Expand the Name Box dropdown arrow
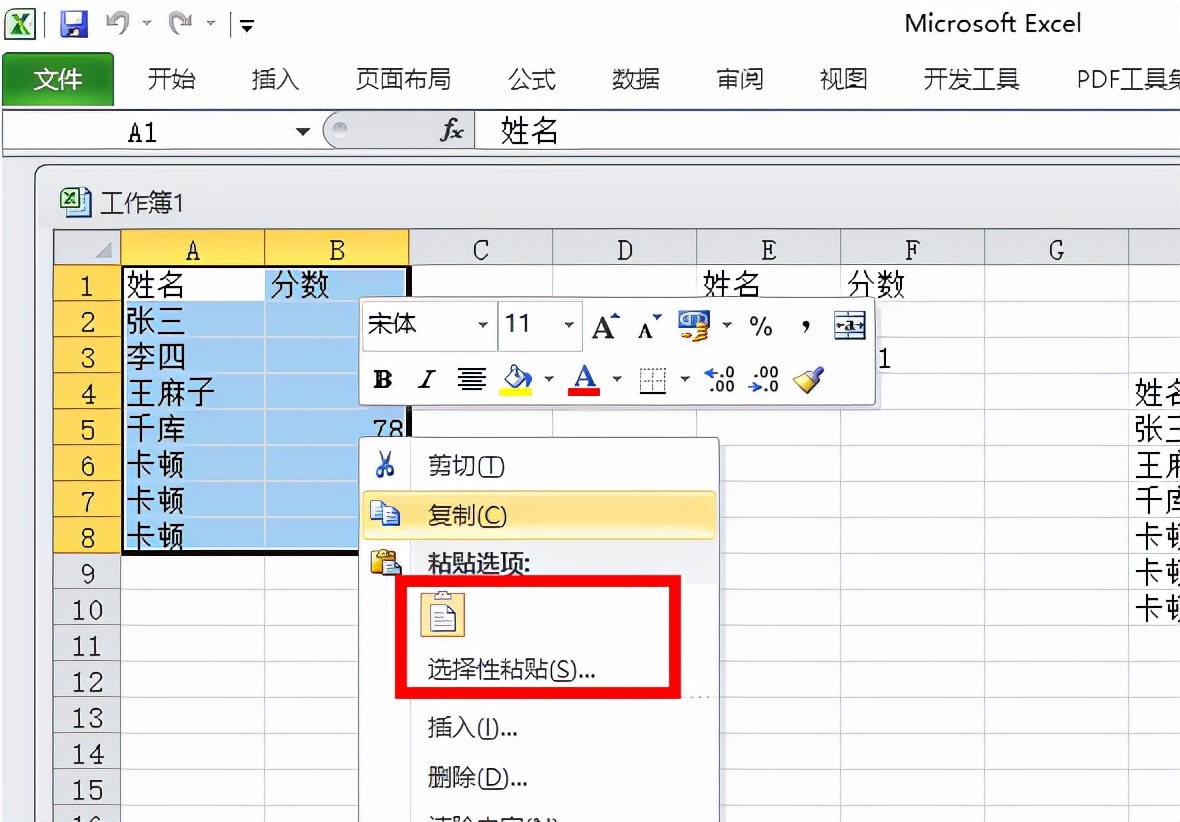 pos(303,132)
